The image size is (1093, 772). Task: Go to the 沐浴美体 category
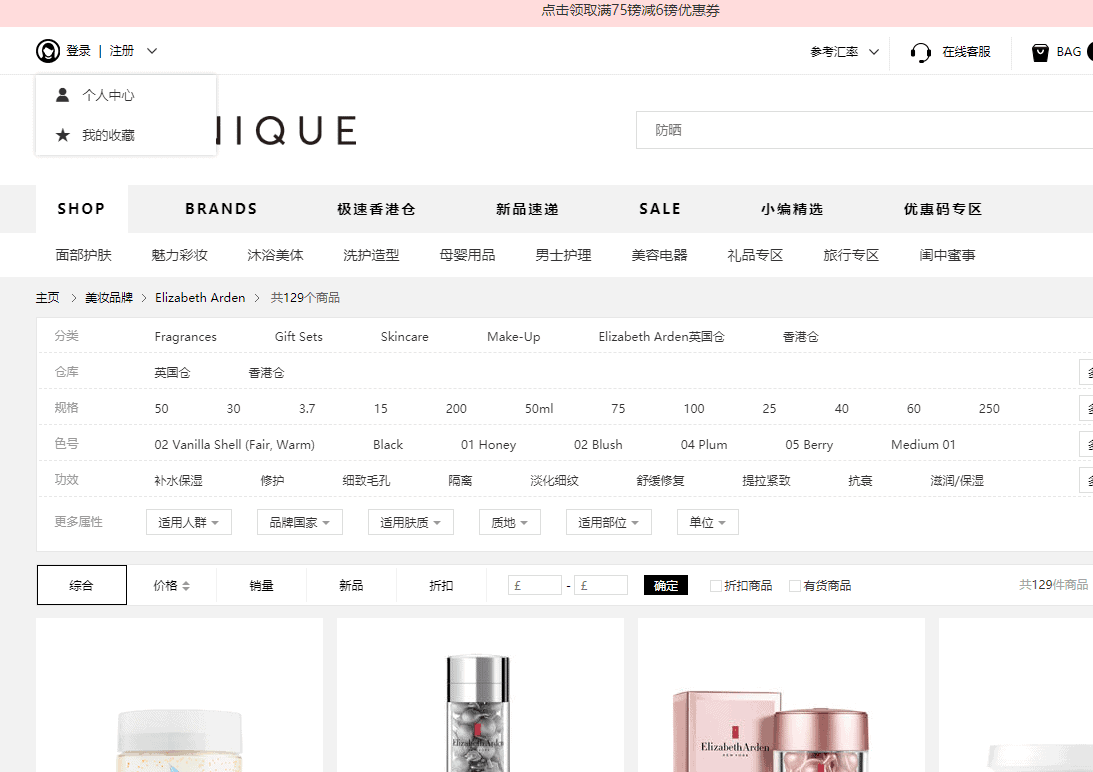pyautogui.click(x=275, y=255)
